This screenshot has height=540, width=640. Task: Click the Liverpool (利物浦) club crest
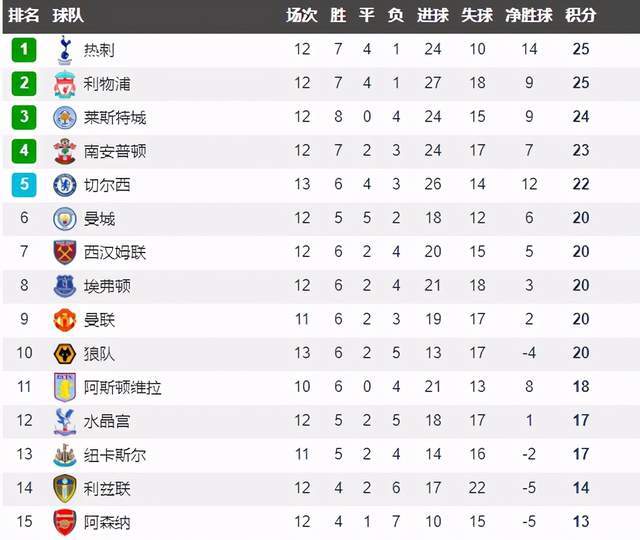pos(65,84)
